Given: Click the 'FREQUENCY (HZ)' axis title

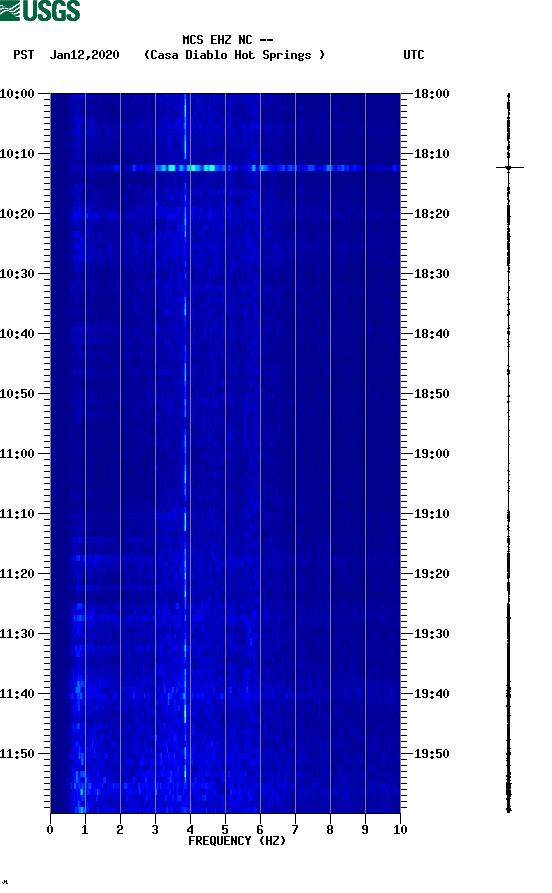Looking at the screenshot, I should (x=236, y=841).
